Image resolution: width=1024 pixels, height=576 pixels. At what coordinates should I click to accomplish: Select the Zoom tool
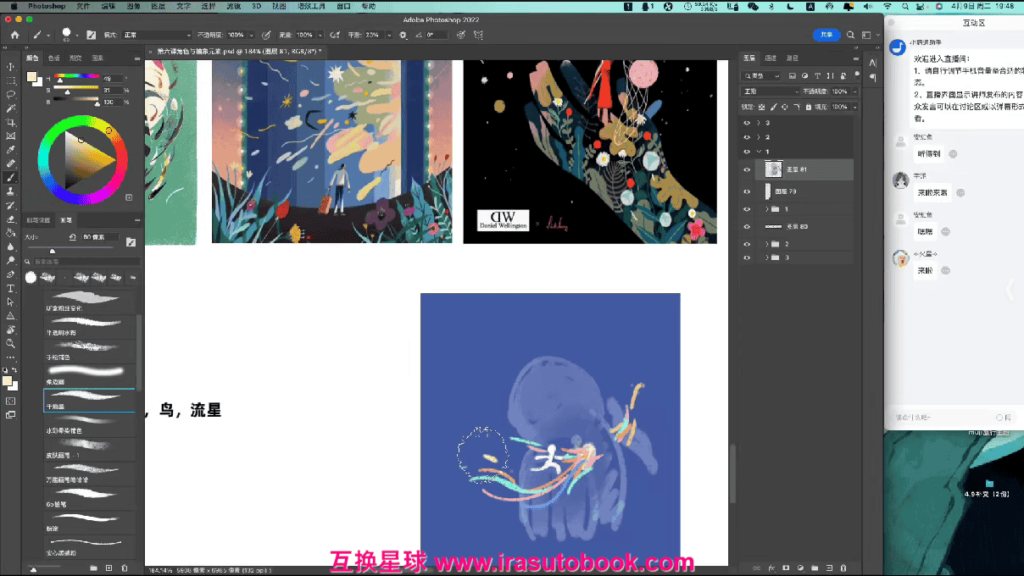point(10,344)
